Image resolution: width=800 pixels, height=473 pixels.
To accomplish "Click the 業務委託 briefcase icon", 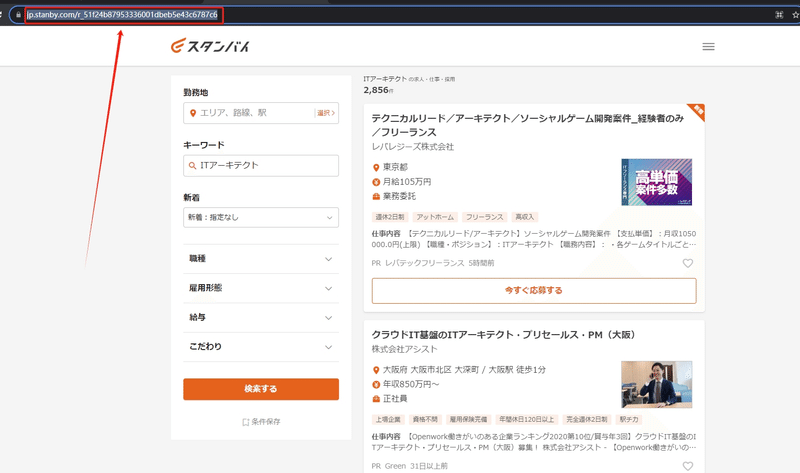I will (x=376, y=196).
